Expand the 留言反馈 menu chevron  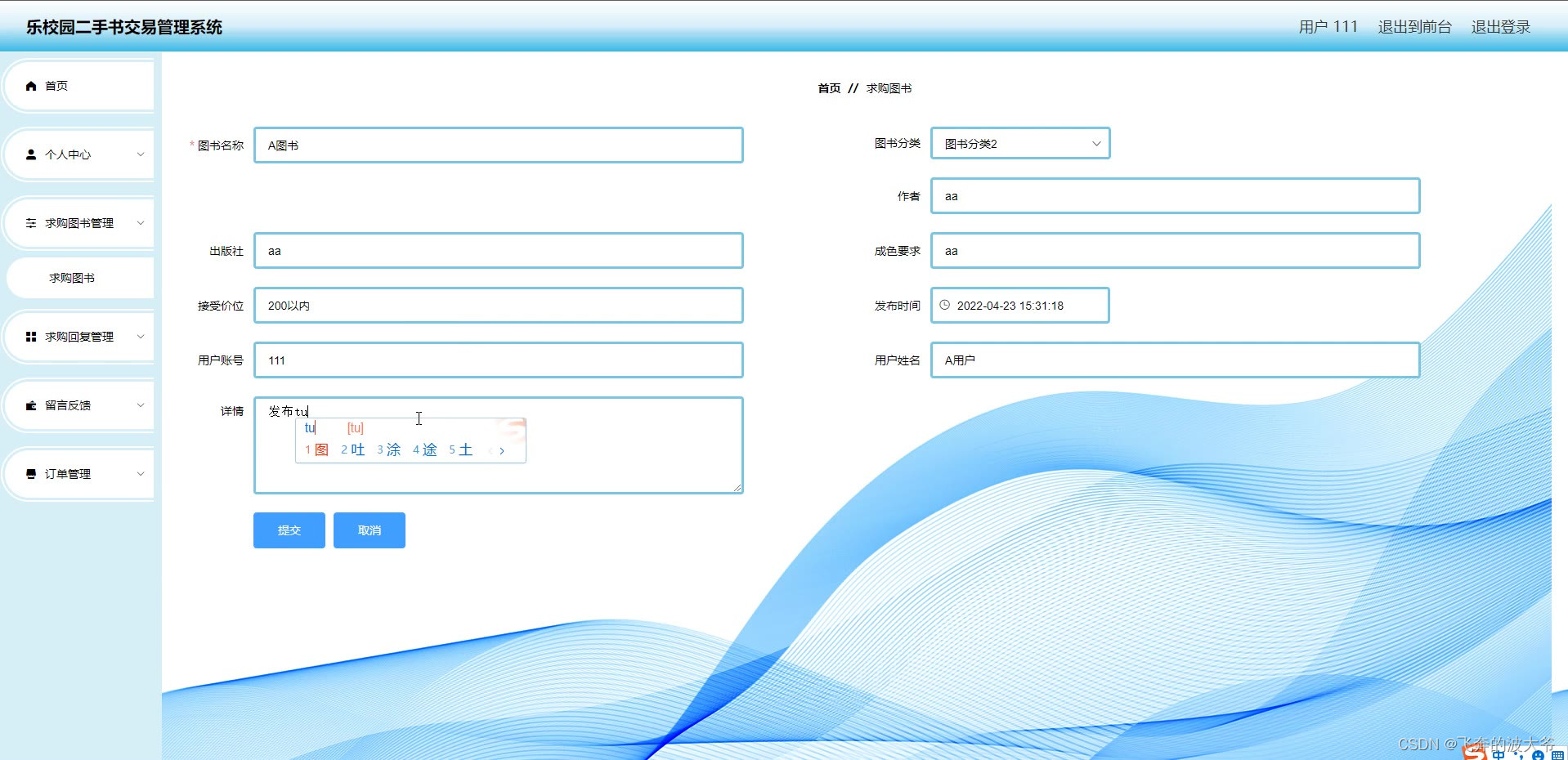tap(141, 405)
